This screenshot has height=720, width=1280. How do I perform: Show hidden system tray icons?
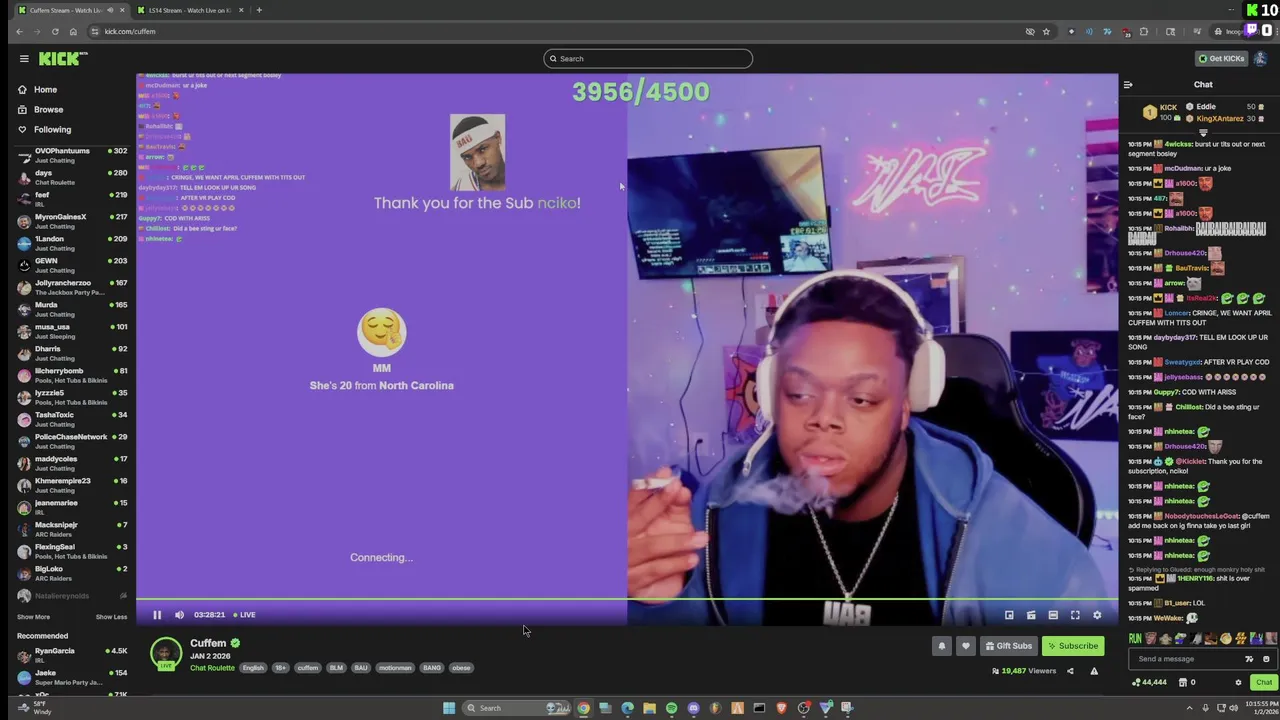[x=1191, y=708]
